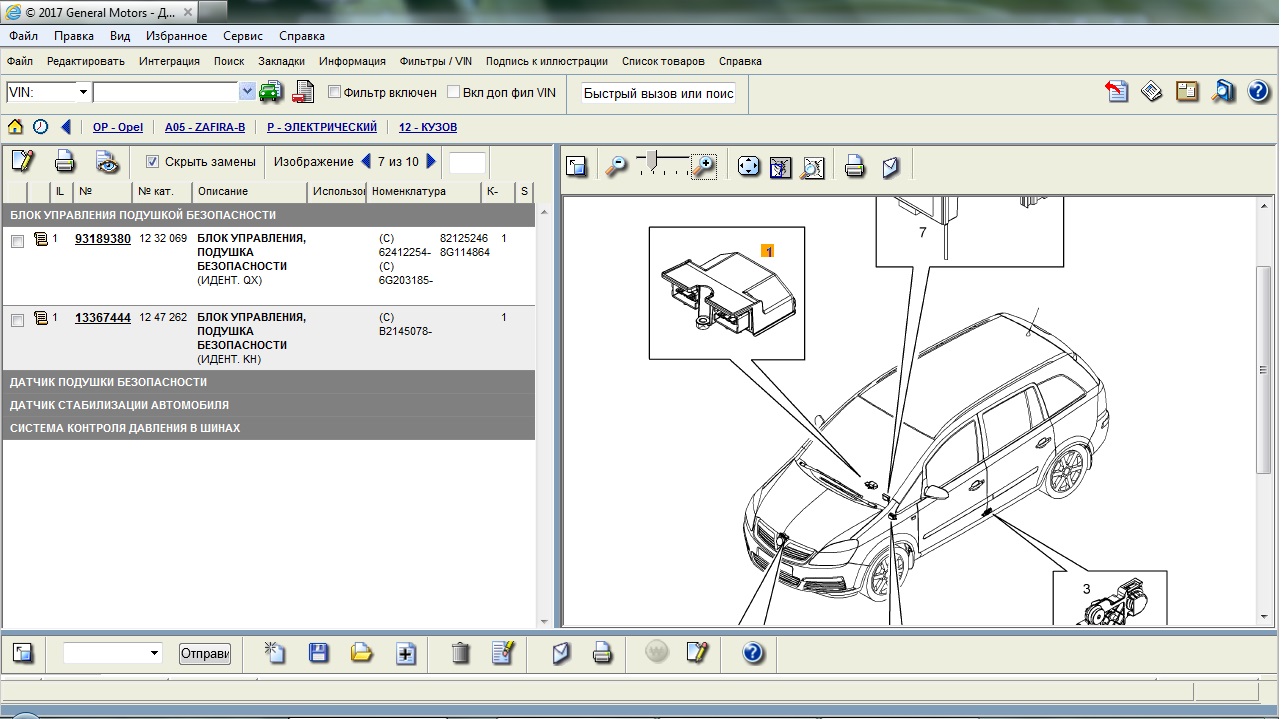Open the history clock icon
This screenshot has height=719, width=1281.
40,127
